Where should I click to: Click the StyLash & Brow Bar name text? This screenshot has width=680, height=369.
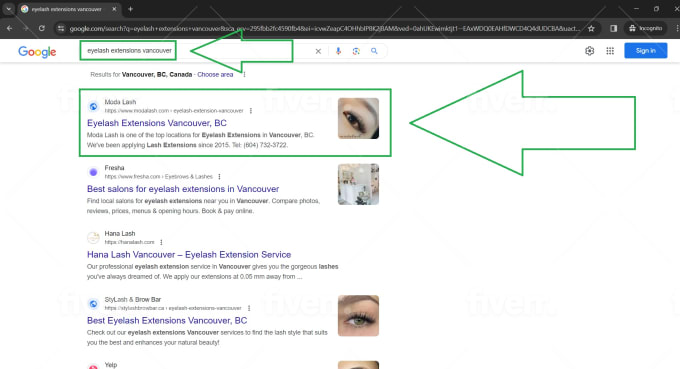click(133, 300)
